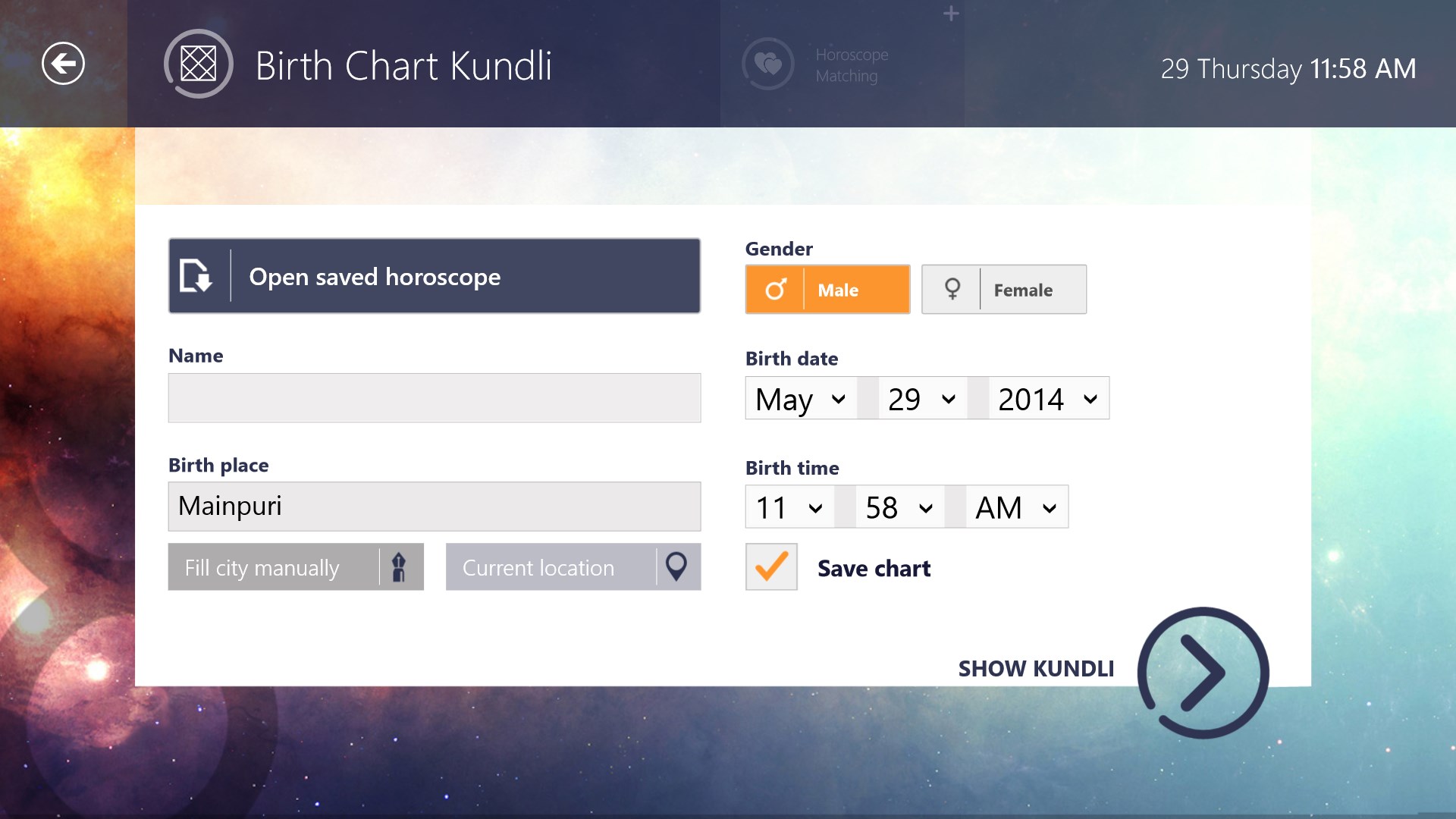The height and width of the screenshot is (819, 1456).
Task: Click the Birth Chart Kundli logo icon
Action: [x=199, y=64]
